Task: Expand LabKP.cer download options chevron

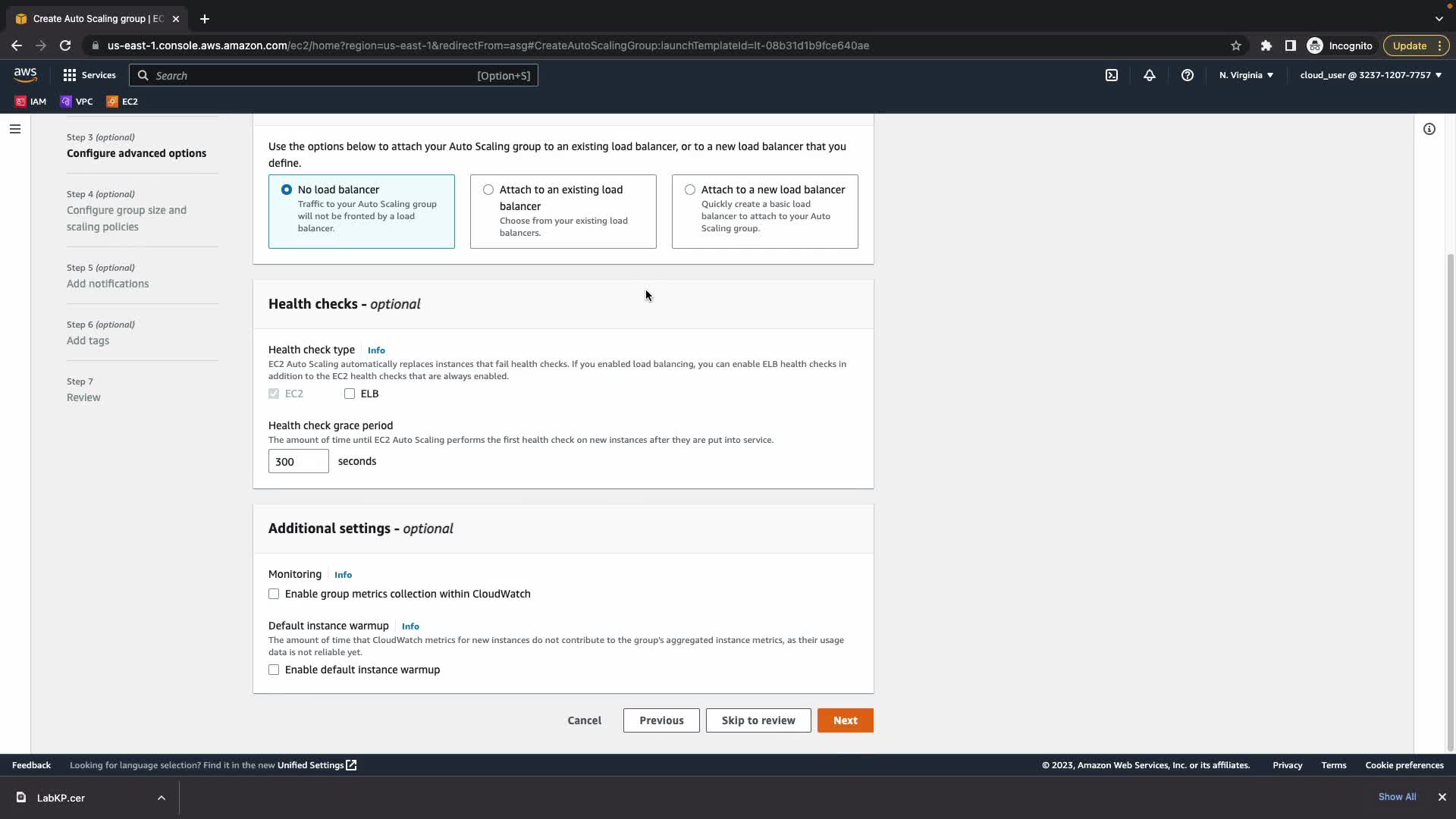Action: point(162,798)
